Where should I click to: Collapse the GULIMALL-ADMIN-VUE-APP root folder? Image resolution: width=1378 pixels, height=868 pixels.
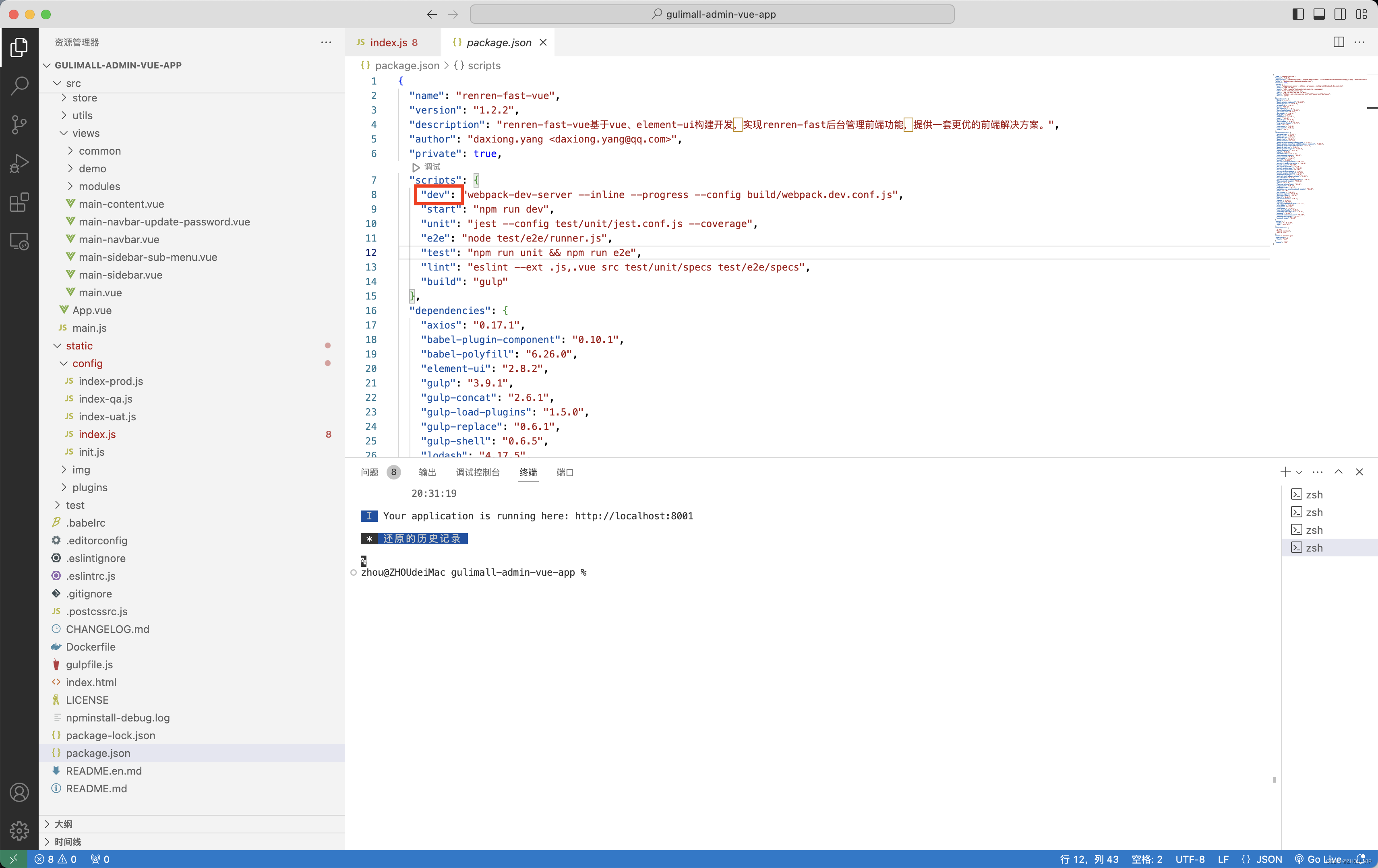pos(191,65)
